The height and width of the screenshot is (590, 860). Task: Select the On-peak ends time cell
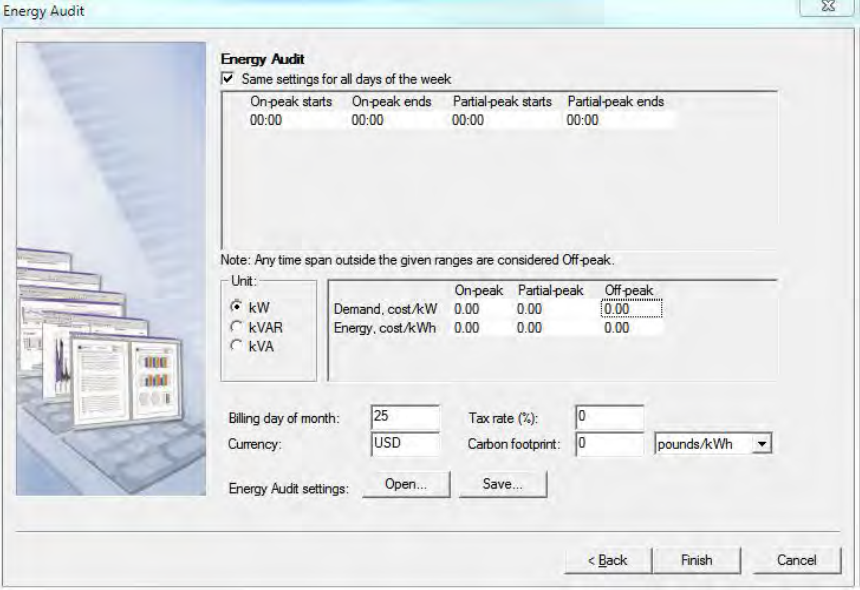pyautogui.click(x=368, y=119)
